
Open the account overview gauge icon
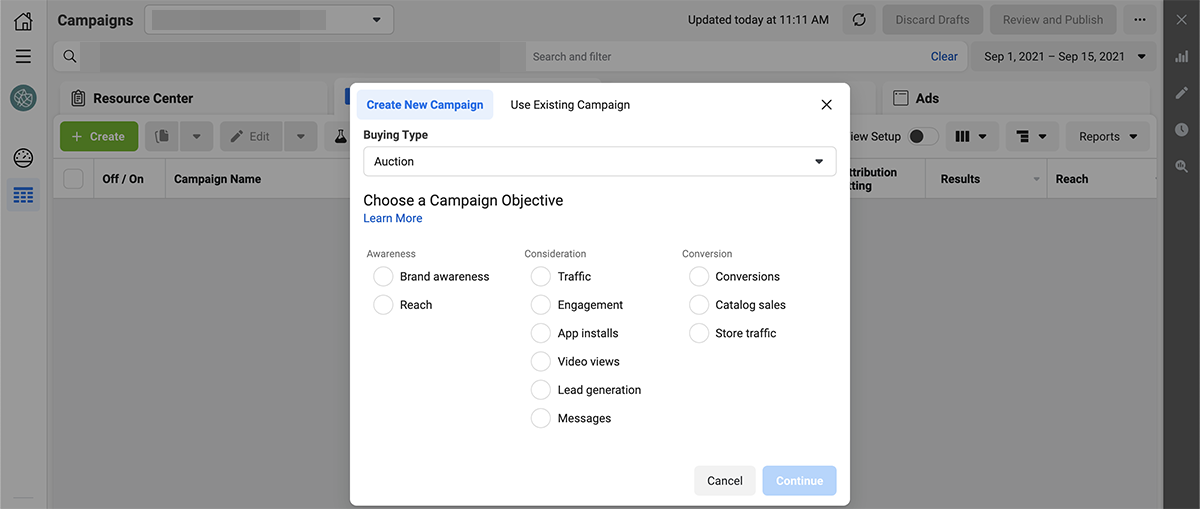[23, 158]
